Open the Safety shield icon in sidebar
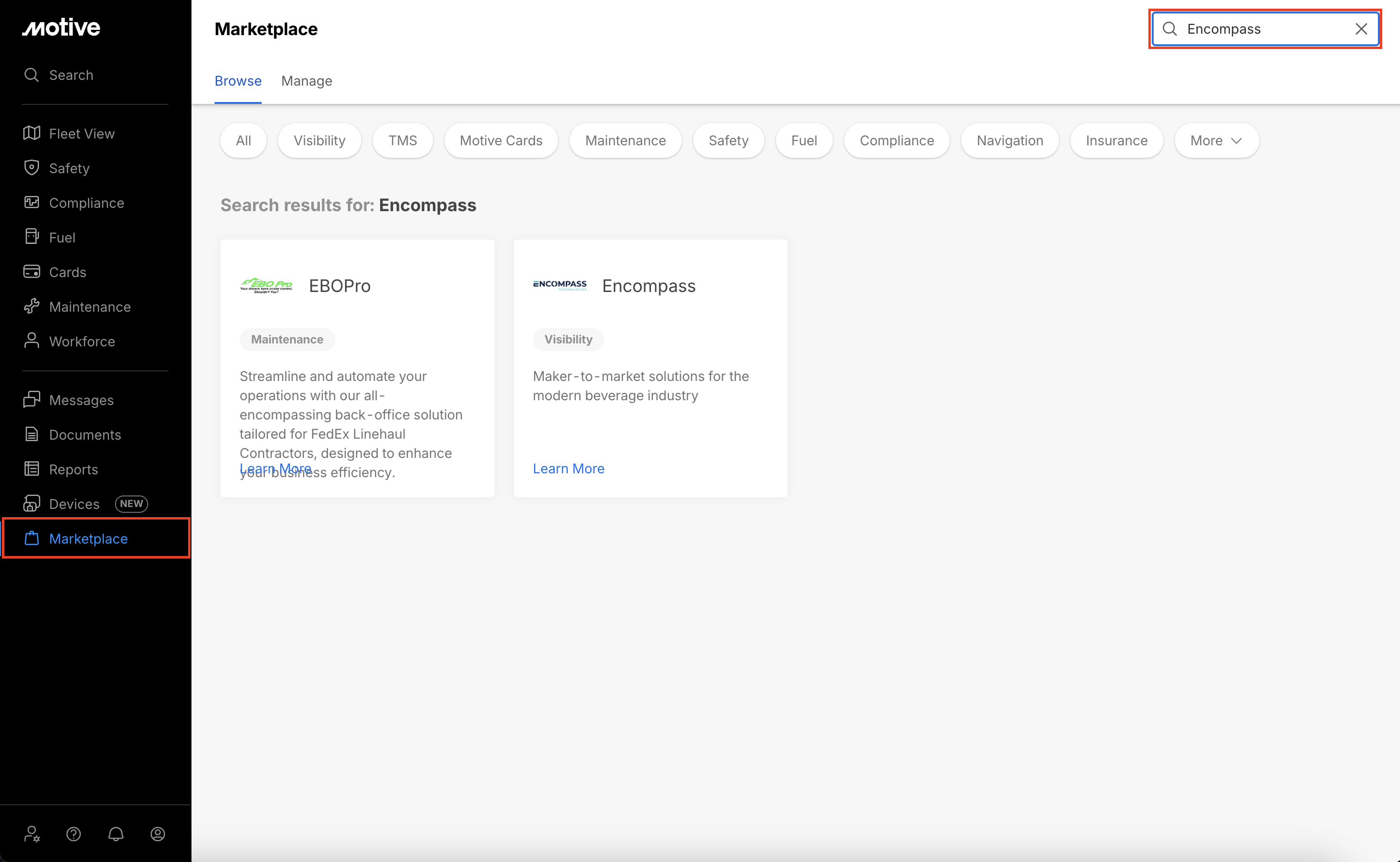The height and width of the screenshot is (862, 1400). pos(31,167)
